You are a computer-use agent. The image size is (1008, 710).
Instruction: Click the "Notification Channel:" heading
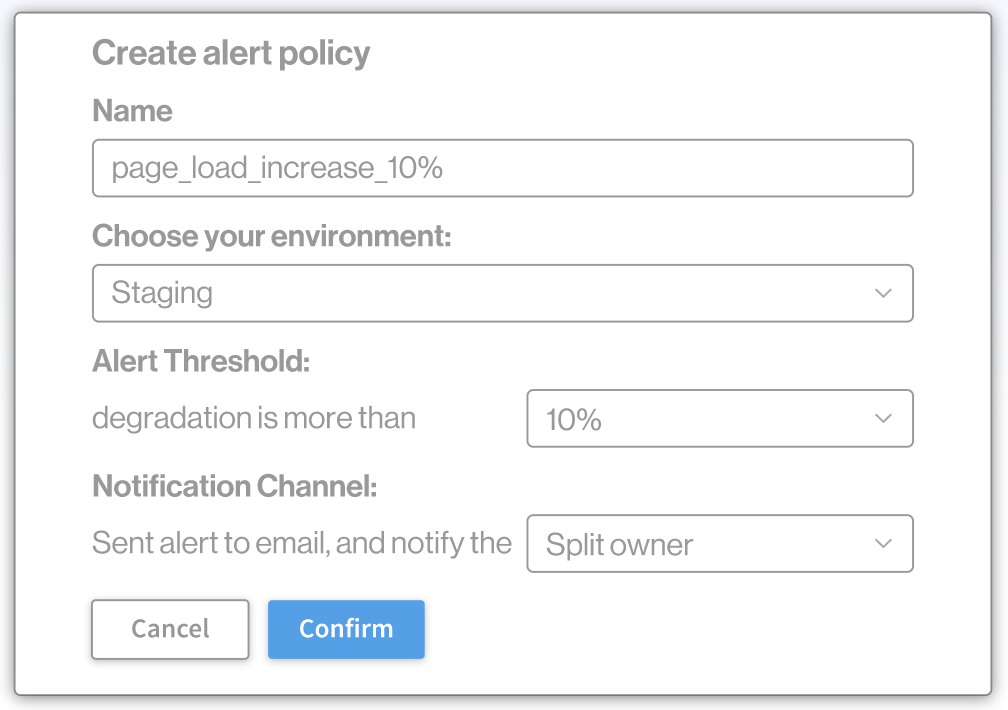click(x=235, y=486)
